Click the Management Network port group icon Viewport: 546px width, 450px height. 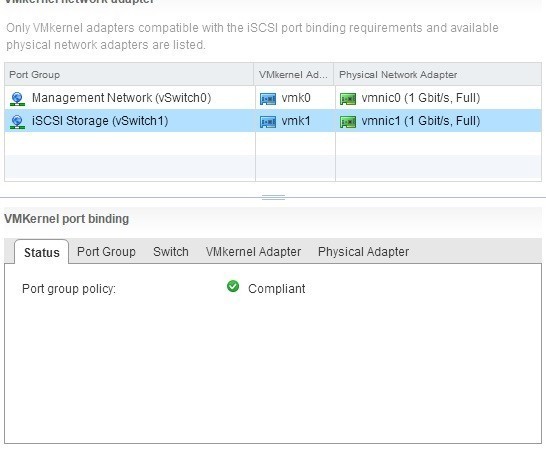coord(17,99)
